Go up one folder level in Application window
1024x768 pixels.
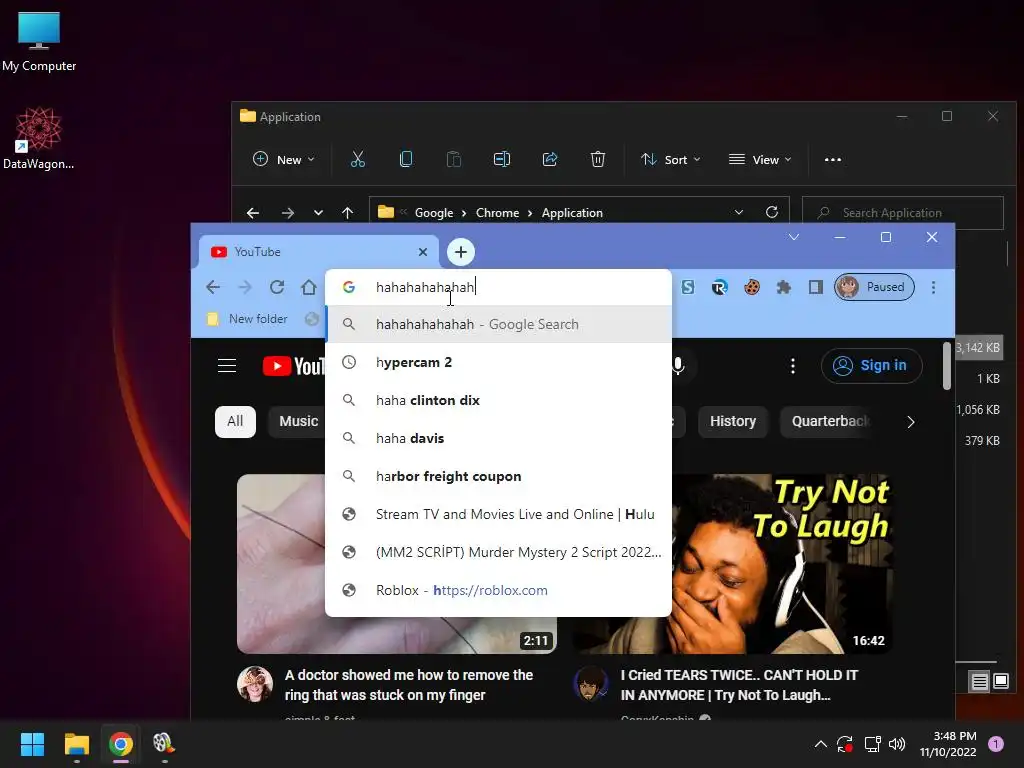click(347, 213)
